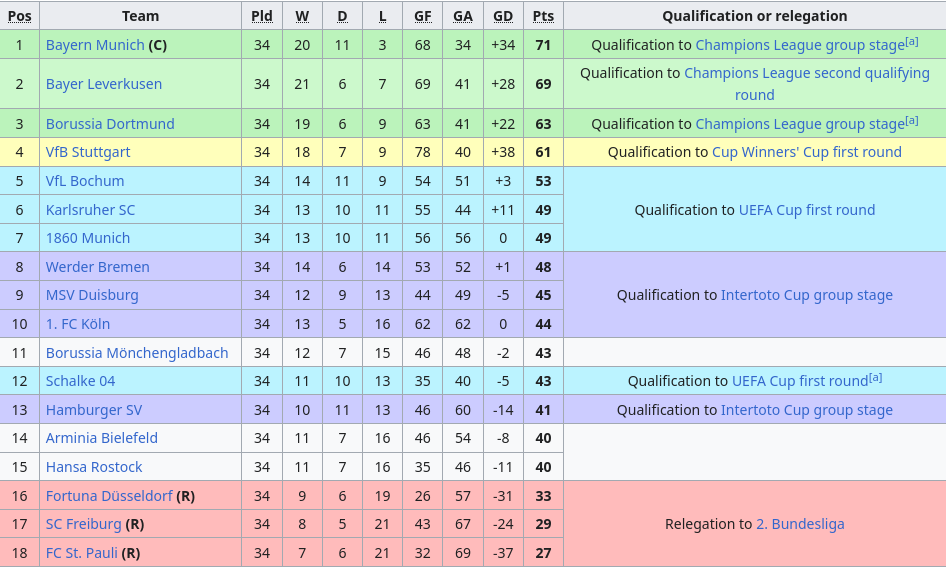Open the MSV Duisburg link

pyautogui.click(x=92, y=295)
